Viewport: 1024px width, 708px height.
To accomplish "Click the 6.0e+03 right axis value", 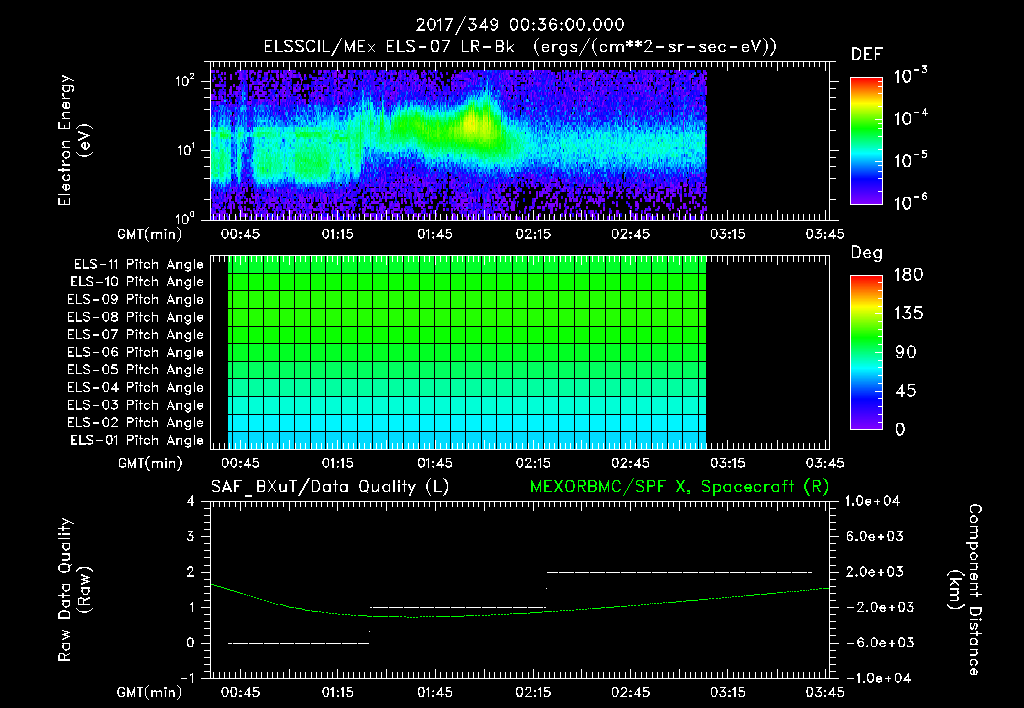I will point(874,536).
